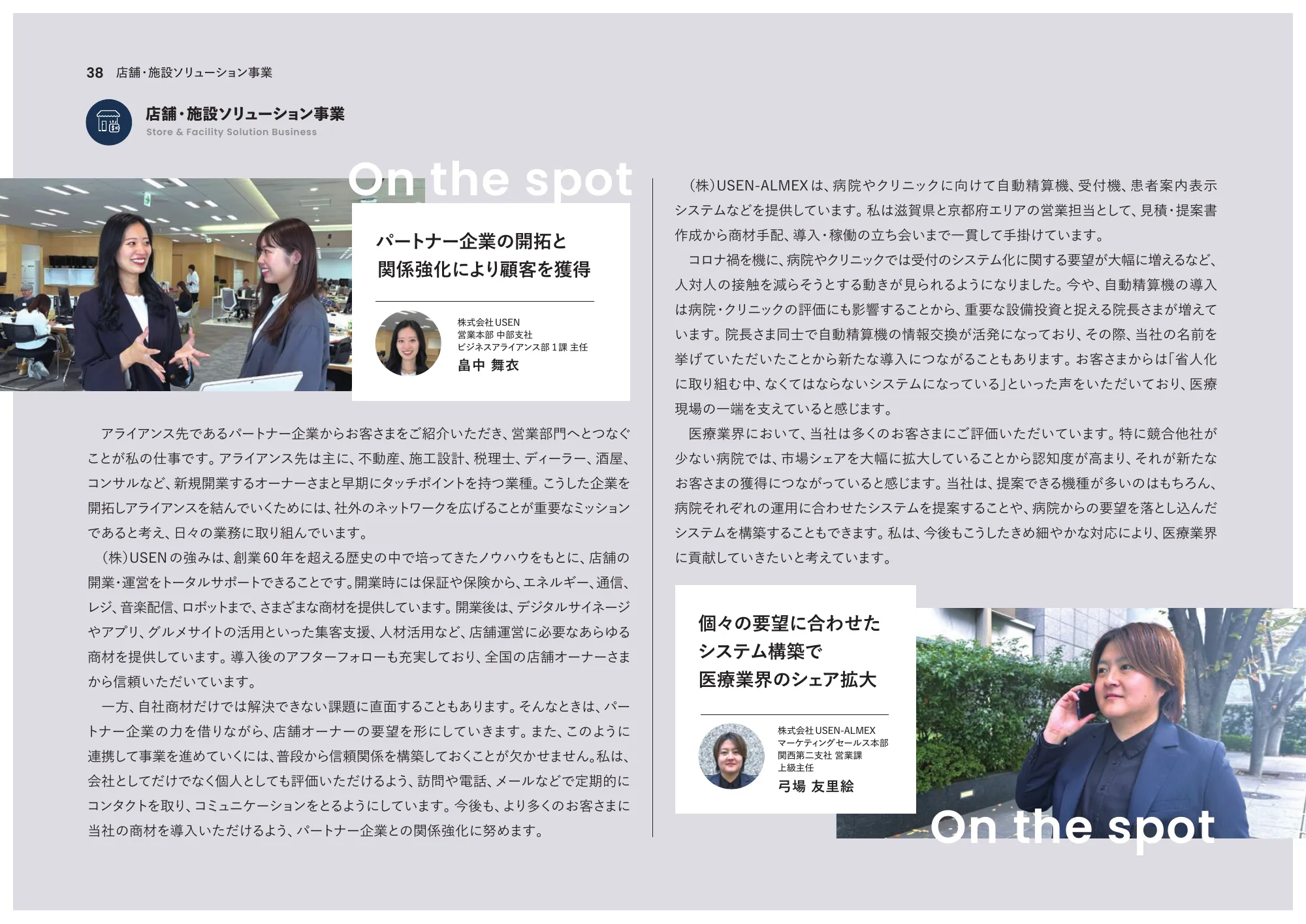Click the line 現場の一端を支えていると感じます。

tap(783, 409)
